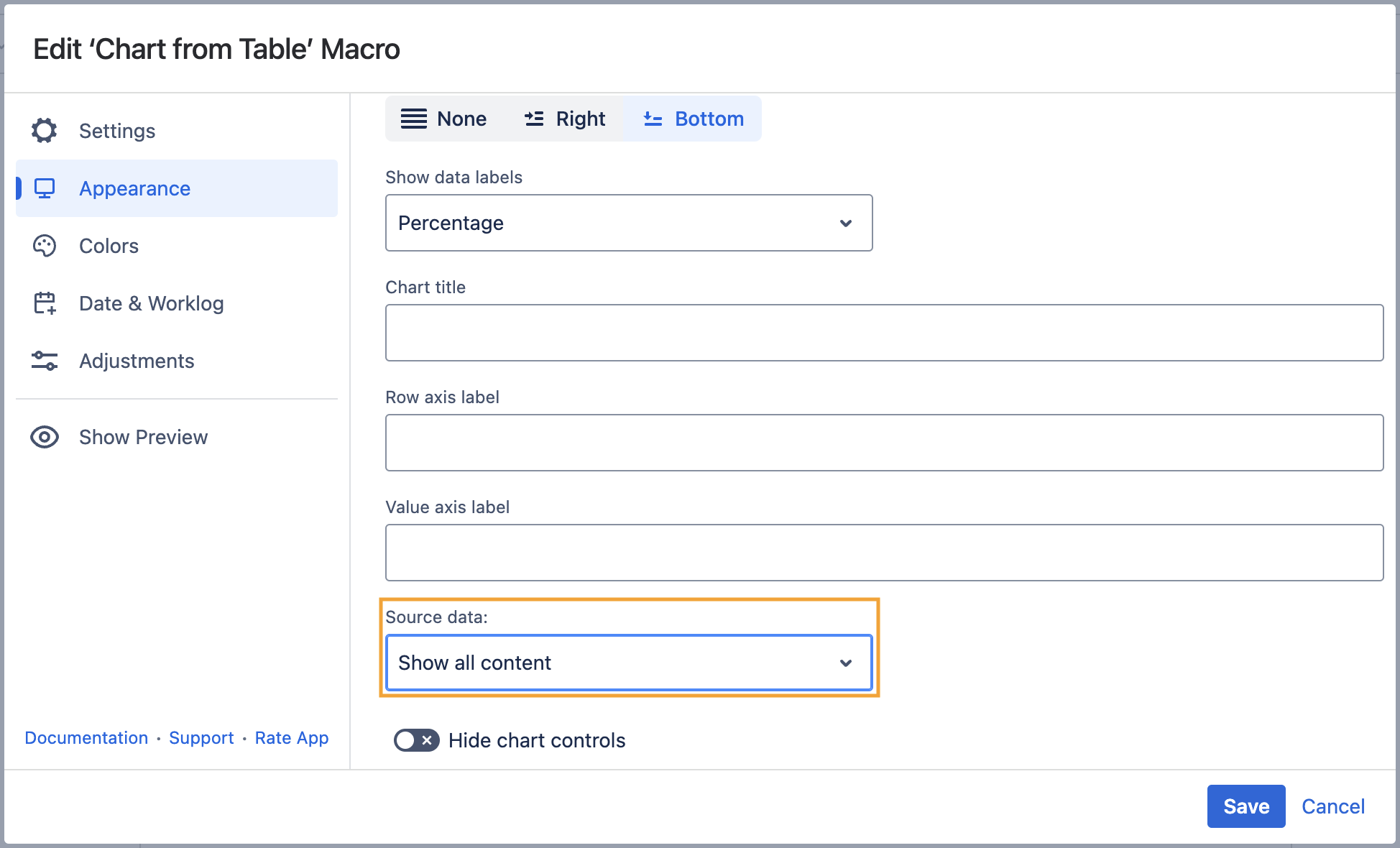Click the Right legend position icon
Viewport: 1400px width, 848px height.
coord(534,119)
